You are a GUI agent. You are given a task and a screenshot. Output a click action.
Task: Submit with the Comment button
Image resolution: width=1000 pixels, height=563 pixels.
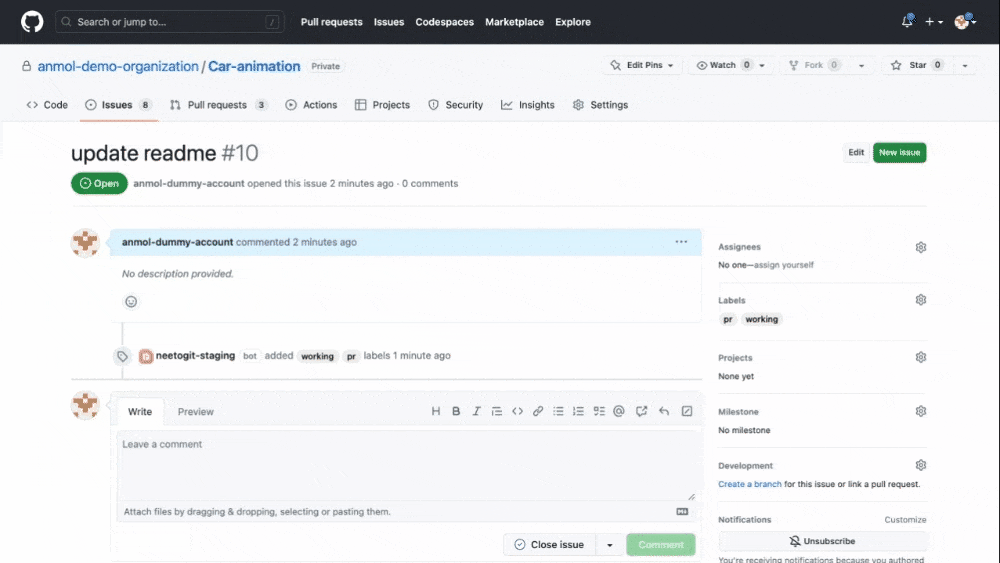pyautogui.click(x=661, y=545)
